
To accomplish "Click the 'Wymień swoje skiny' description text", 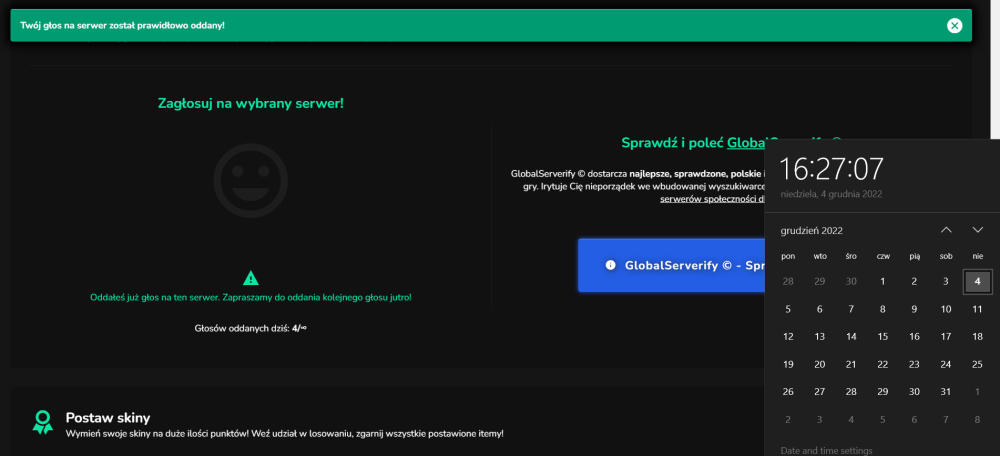I will click(x=284, y=434).
